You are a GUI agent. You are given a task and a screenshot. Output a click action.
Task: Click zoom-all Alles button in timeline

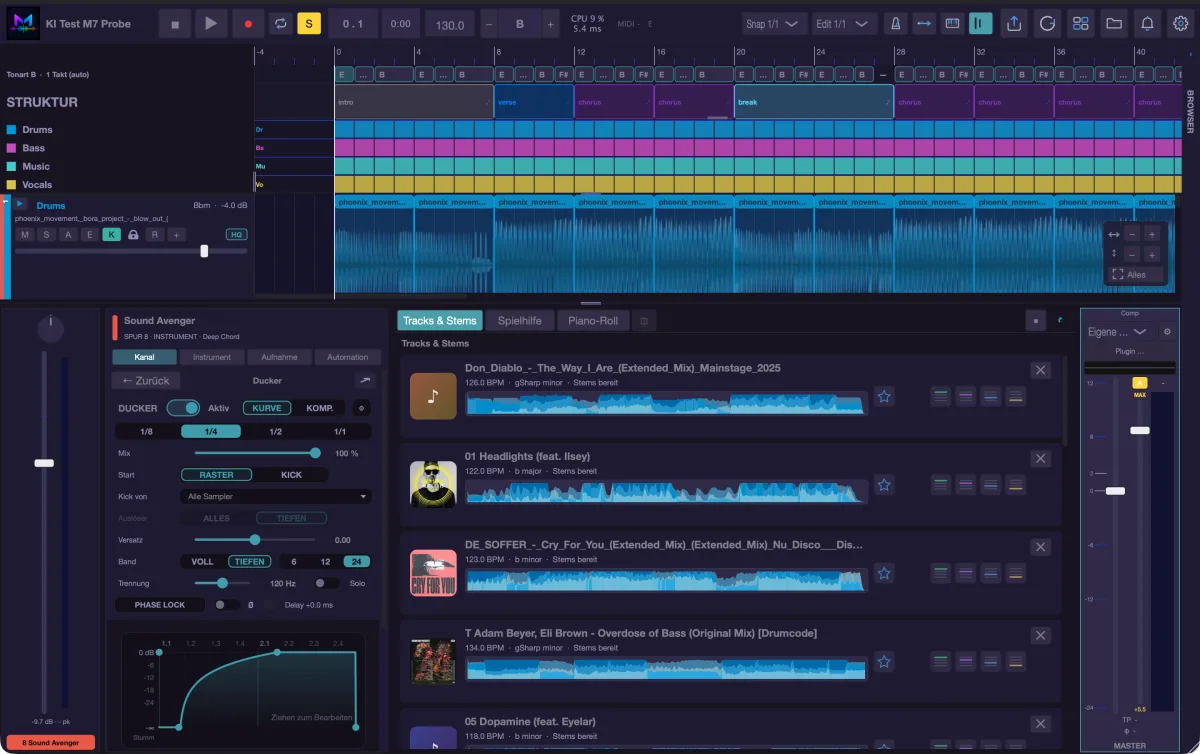pos(1137,274)
